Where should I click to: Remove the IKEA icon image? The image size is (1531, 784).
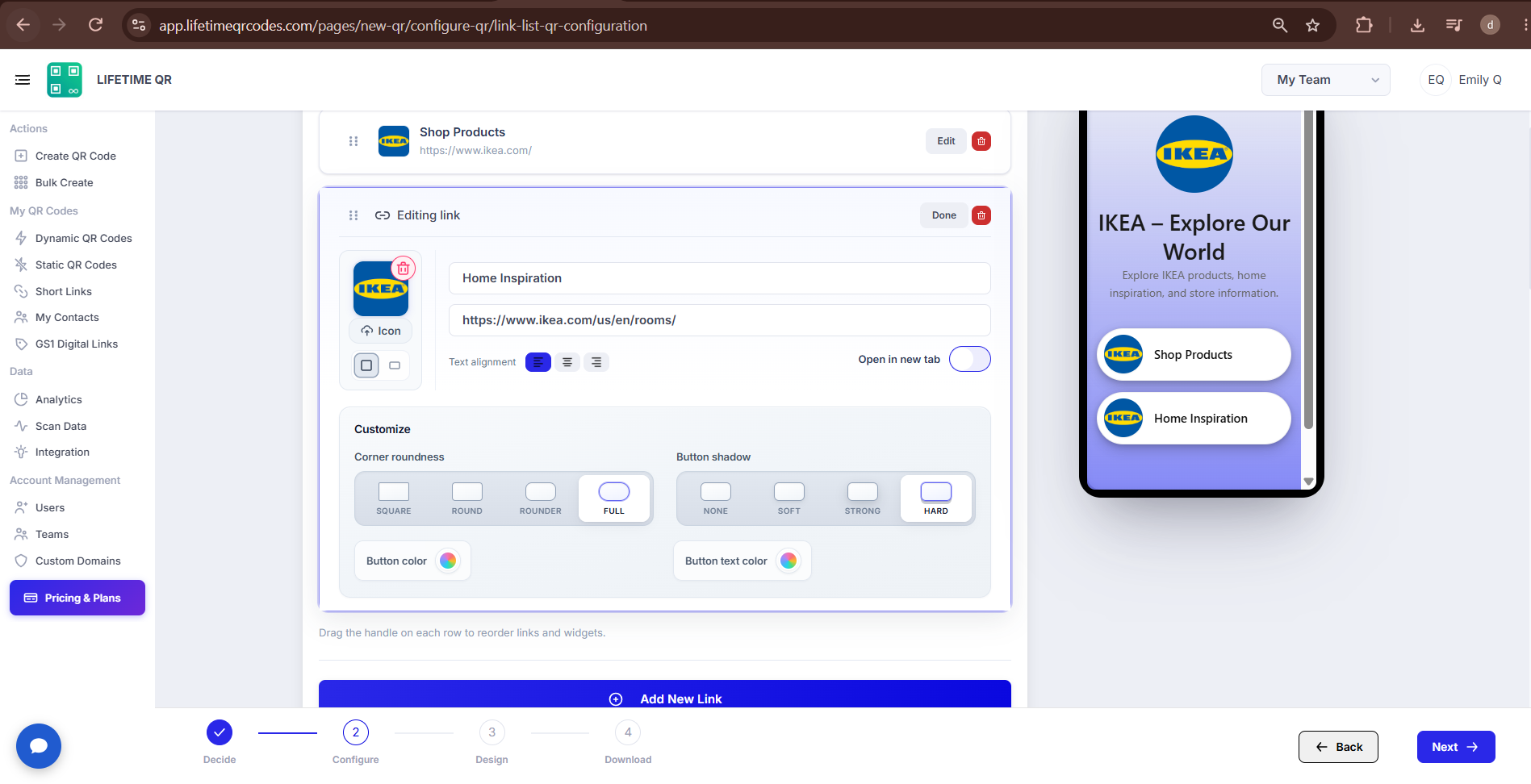click(x=404, y=268)
